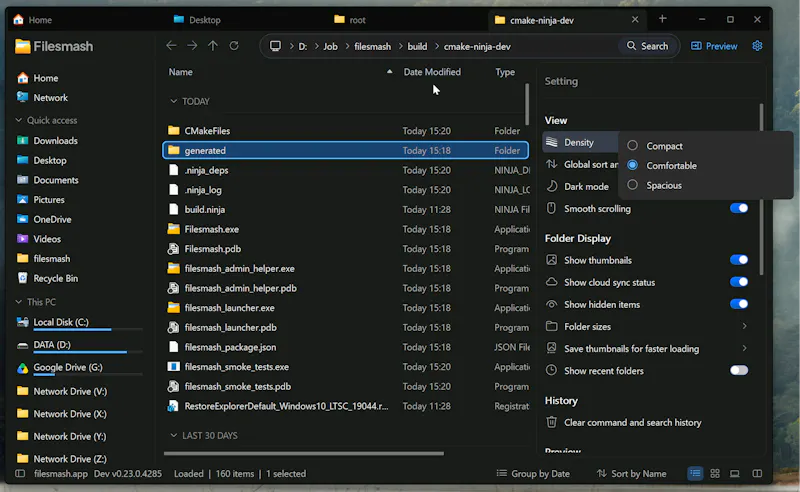Open Group by Date menu
The height and width of the screenshot is (492, 800).
point(533,474)
